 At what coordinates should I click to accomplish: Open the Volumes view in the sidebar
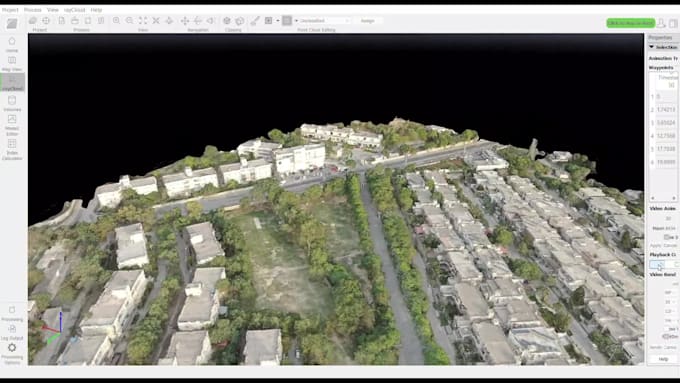12,103
